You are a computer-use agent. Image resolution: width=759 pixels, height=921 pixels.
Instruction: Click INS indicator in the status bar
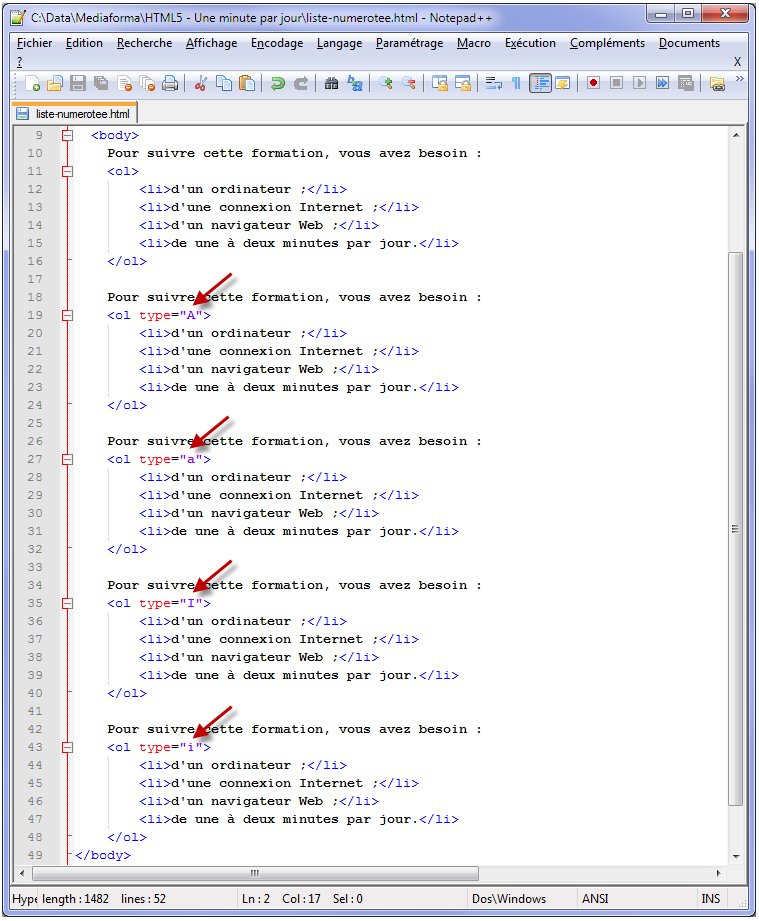click(x=710, y=899)
